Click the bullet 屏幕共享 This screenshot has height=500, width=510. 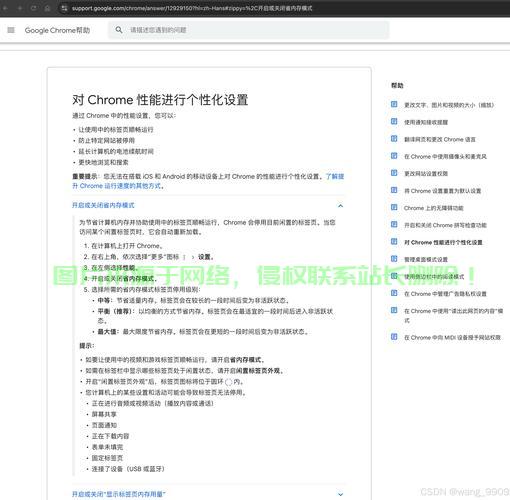tap(104, 414)
